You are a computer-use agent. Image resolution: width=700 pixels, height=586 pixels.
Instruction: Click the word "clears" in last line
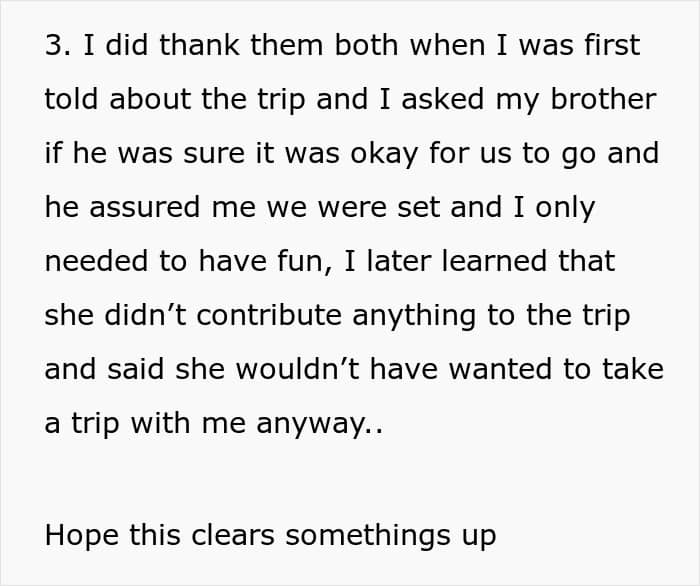tap(233, 535)
